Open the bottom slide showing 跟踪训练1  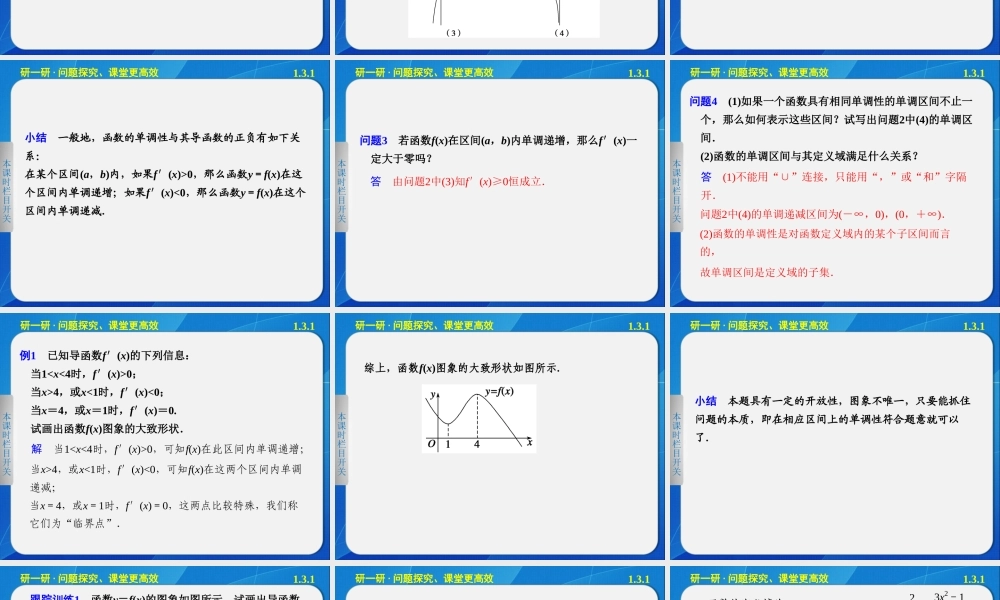tap(165, 583)
